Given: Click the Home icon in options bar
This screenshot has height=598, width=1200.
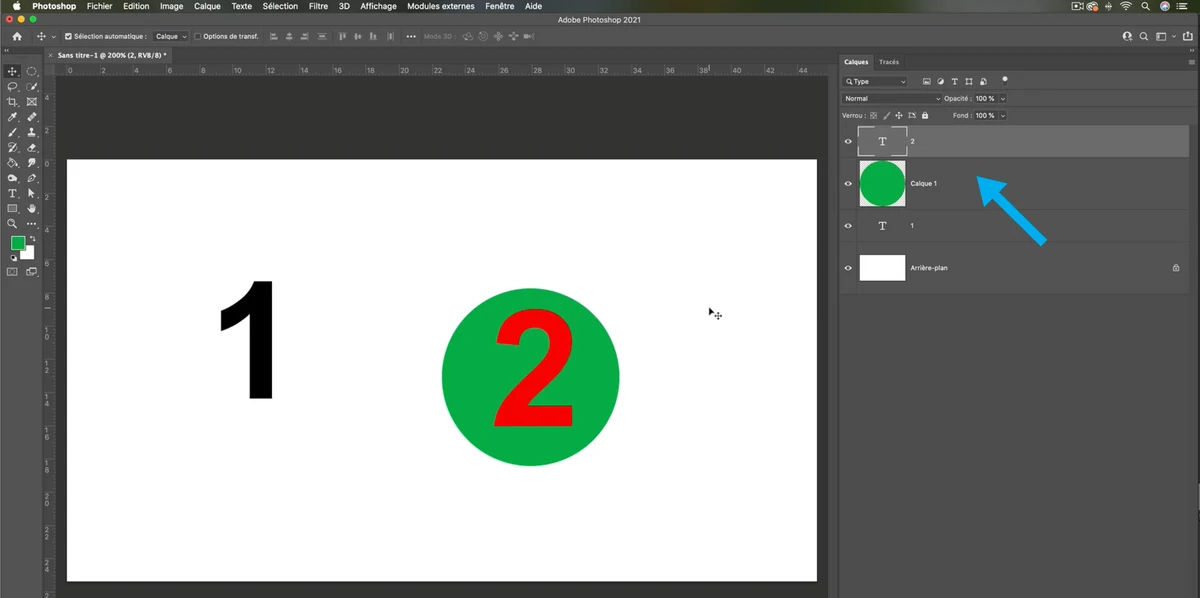Looking at the screenshot, I should [x=17, y=36].
